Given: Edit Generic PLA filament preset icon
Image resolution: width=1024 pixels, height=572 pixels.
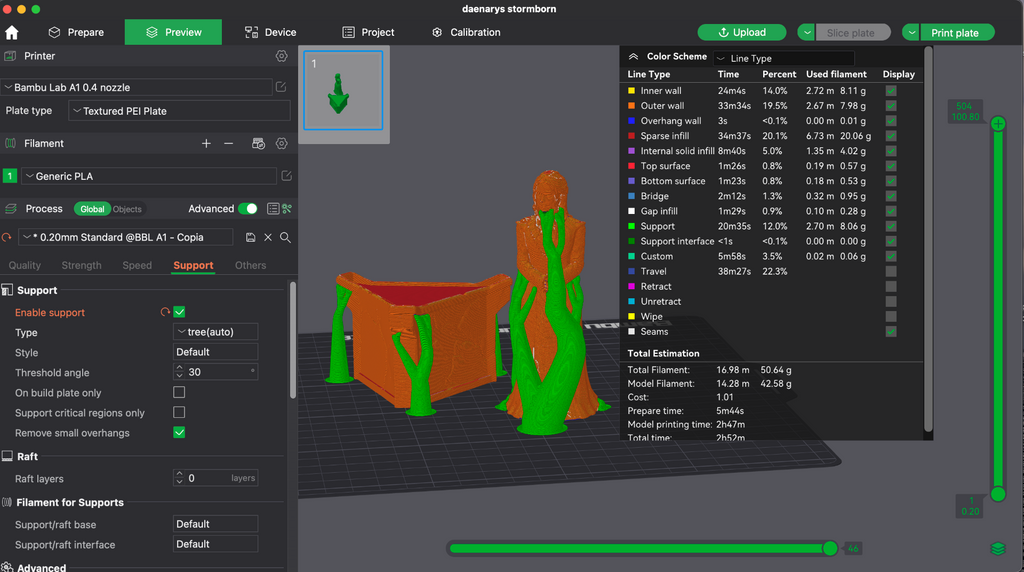Looking at the screenshot, I should [x=287, y=176].
